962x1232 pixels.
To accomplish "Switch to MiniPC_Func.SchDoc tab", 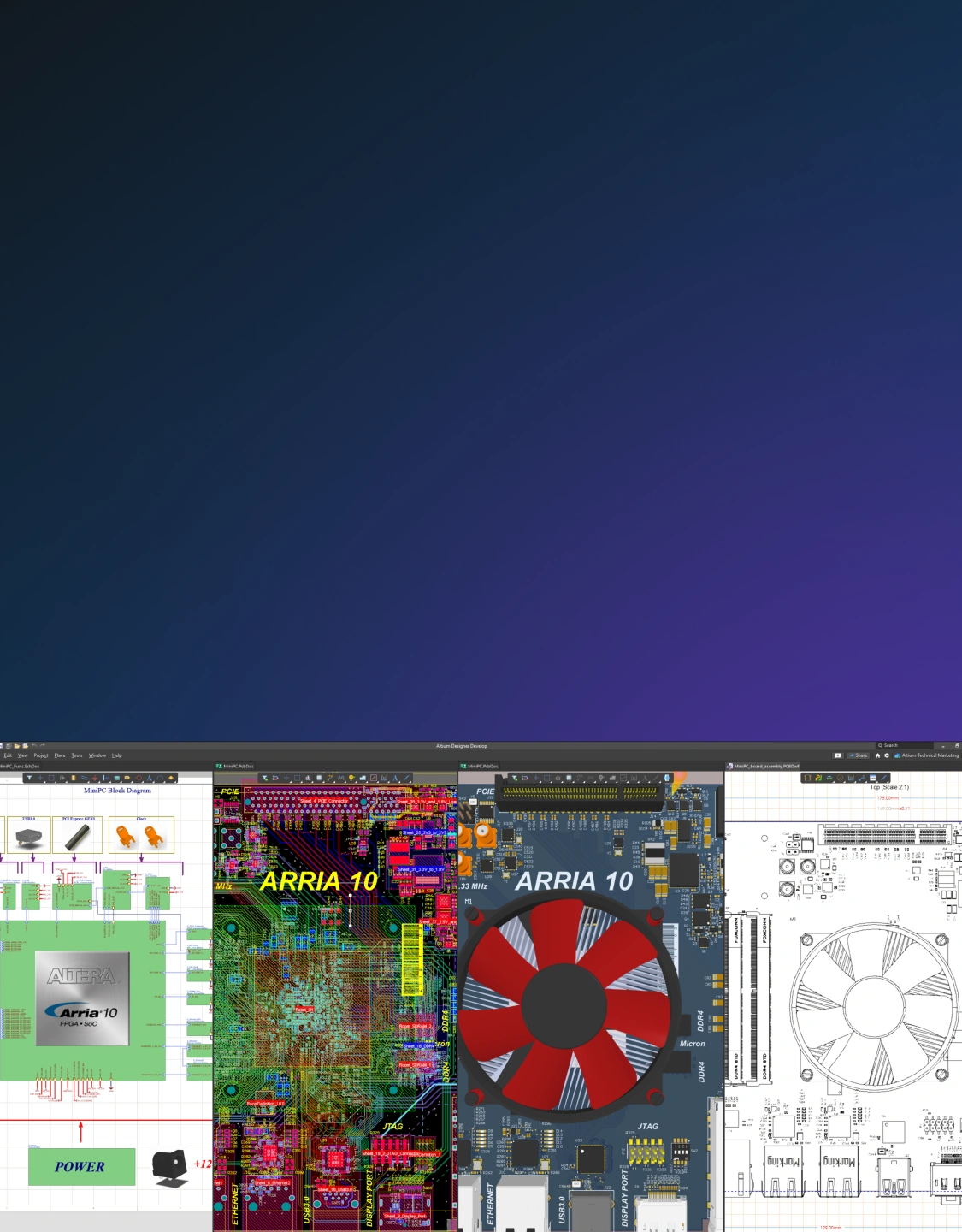I will tap(21, 767).
